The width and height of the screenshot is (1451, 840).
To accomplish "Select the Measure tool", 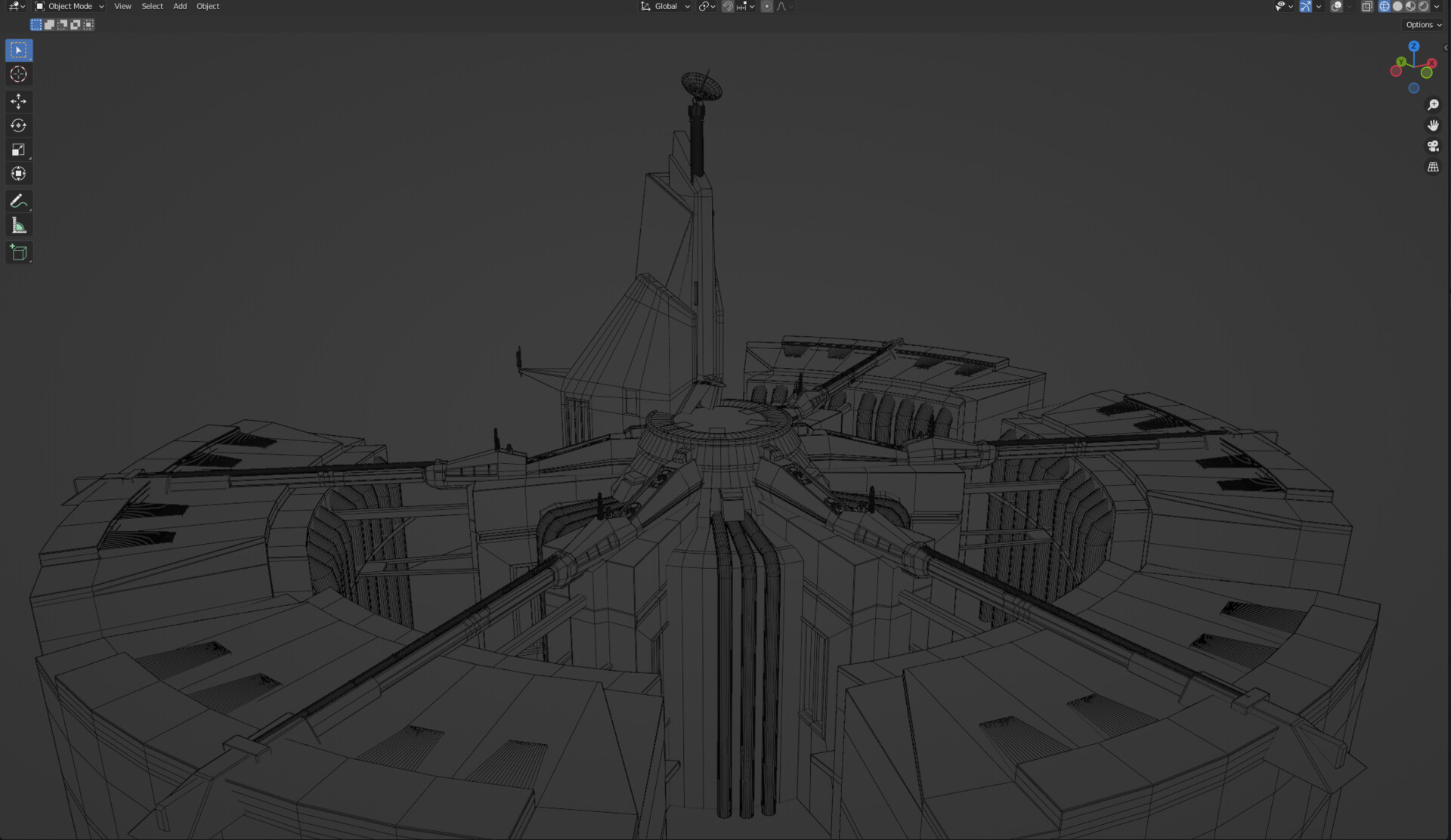I will [18, 224].
